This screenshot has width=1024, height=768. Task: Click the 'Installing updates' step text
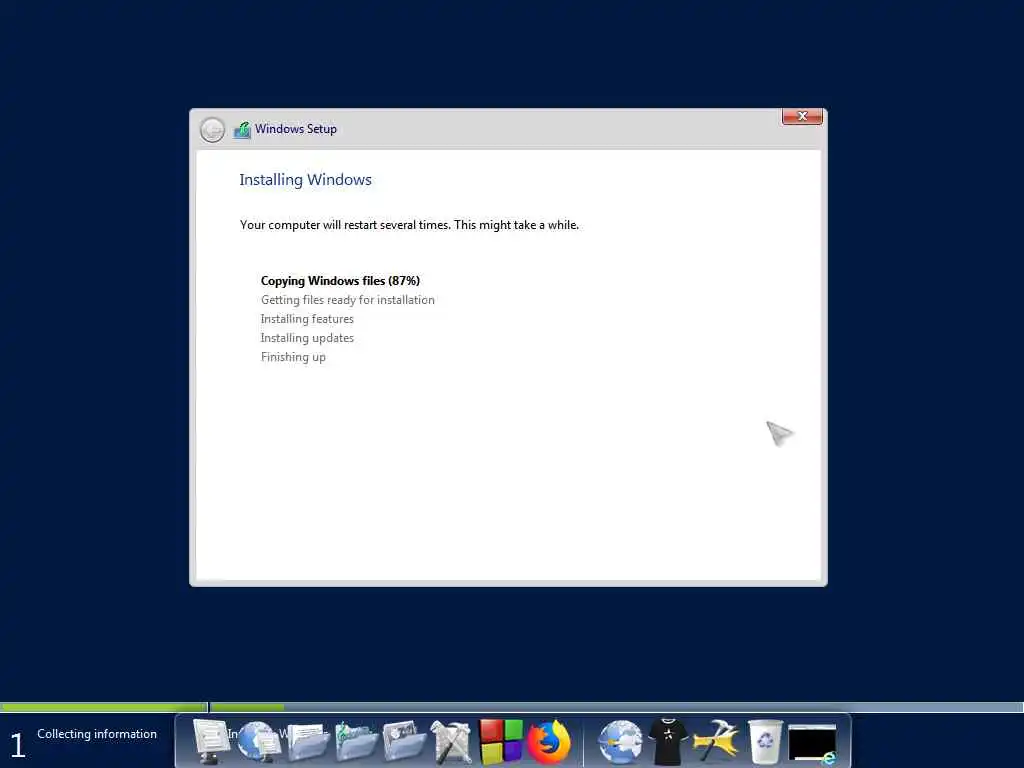tap(307, 338)
